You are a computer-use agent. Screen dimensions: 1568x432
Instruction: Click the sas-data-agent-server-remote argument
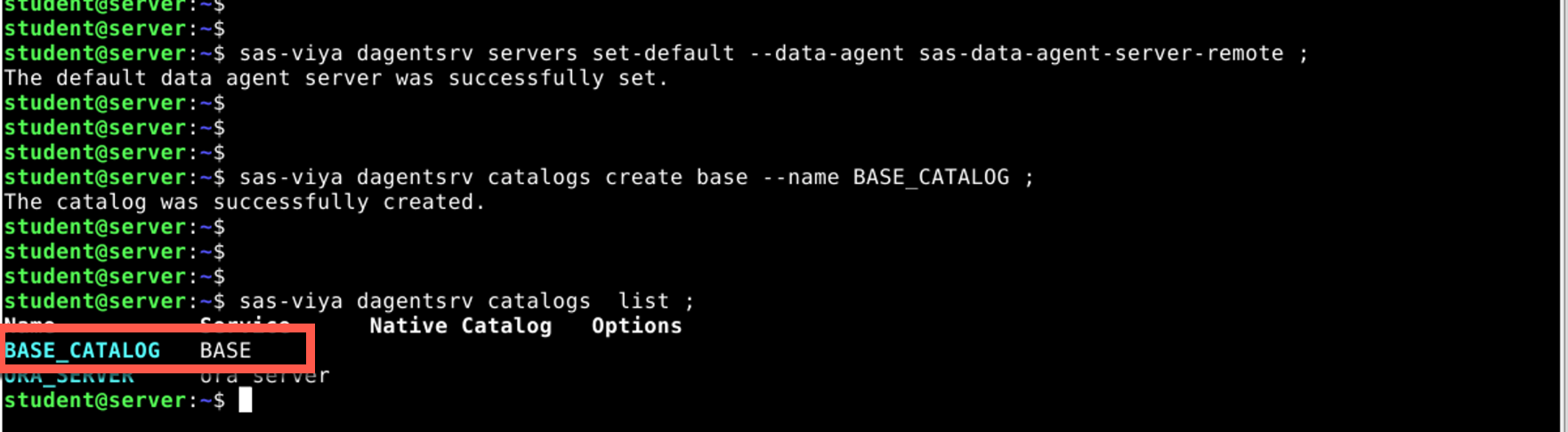pyautogui.click(x=1101, y=53)
